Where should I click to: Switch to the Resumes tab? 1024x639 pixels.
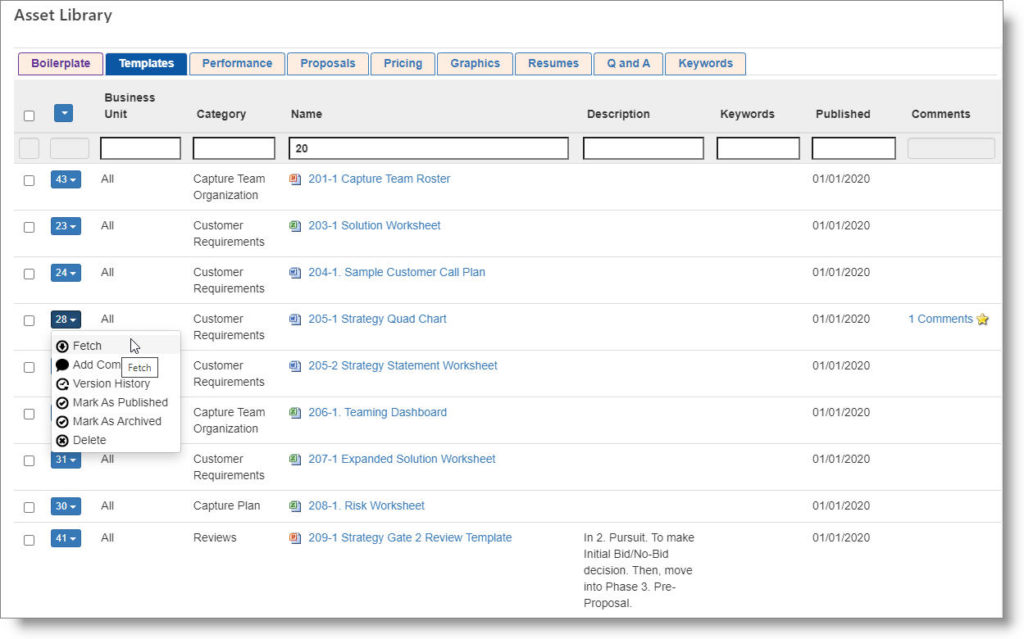coord(553,63)
